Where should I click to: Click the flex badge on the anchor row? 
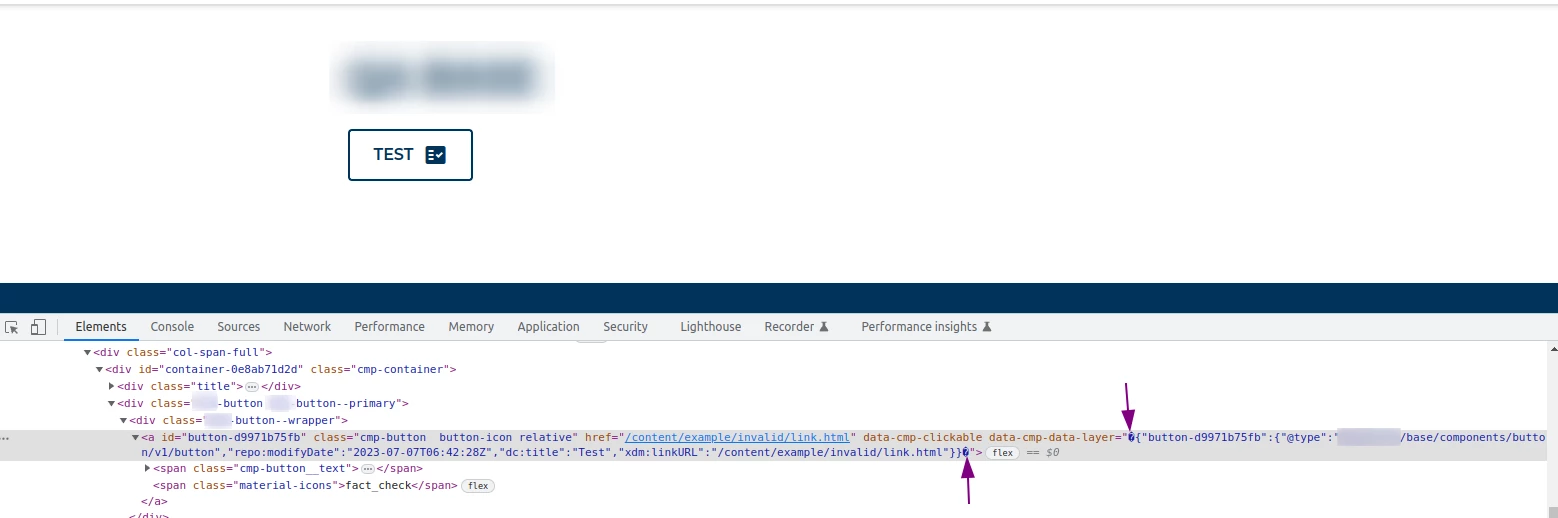1003,453
